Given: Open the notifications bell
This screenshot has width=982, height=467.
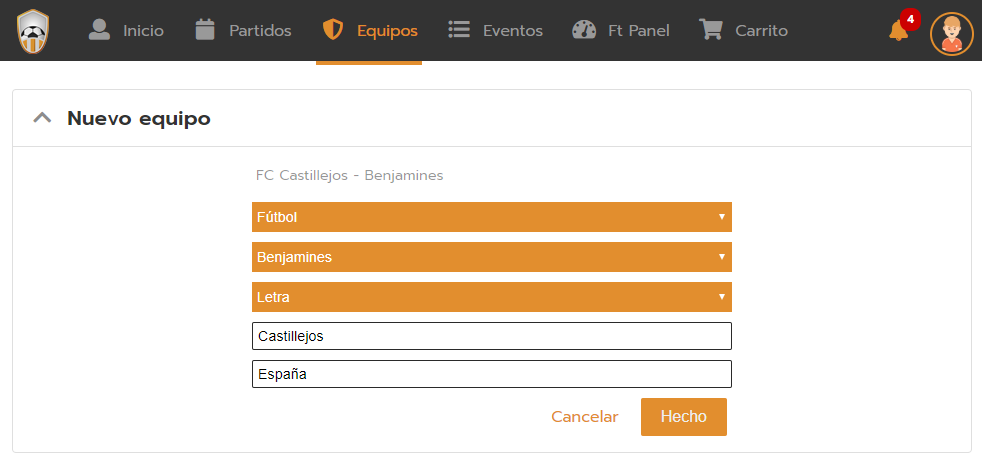Looking at the screenshot, I should [x=899, y=31].
